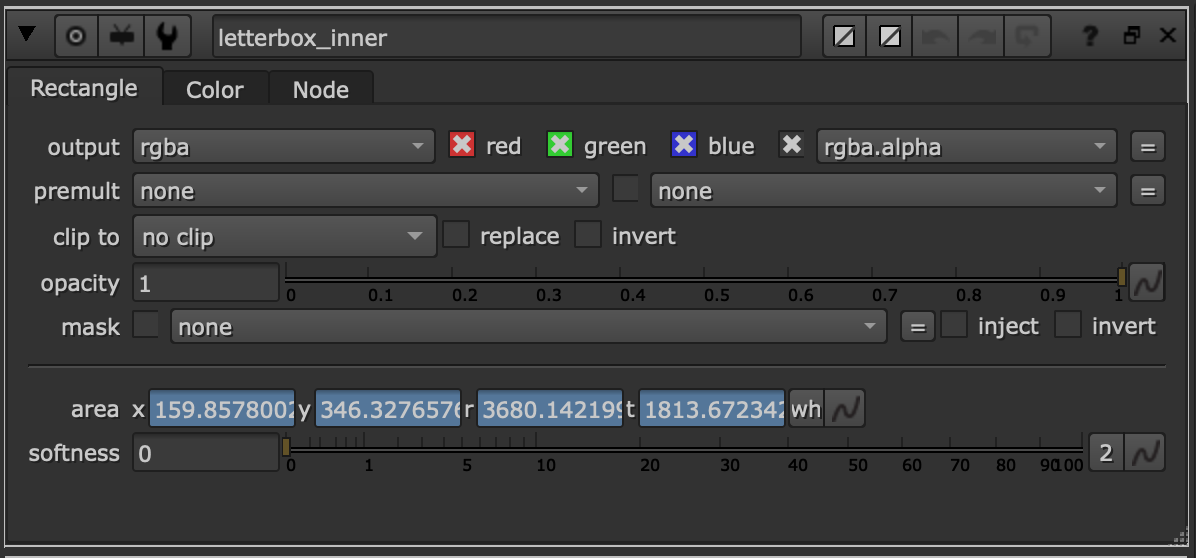
Task: Expand the mask channel dropdown
Action: [x=528, y=327]
